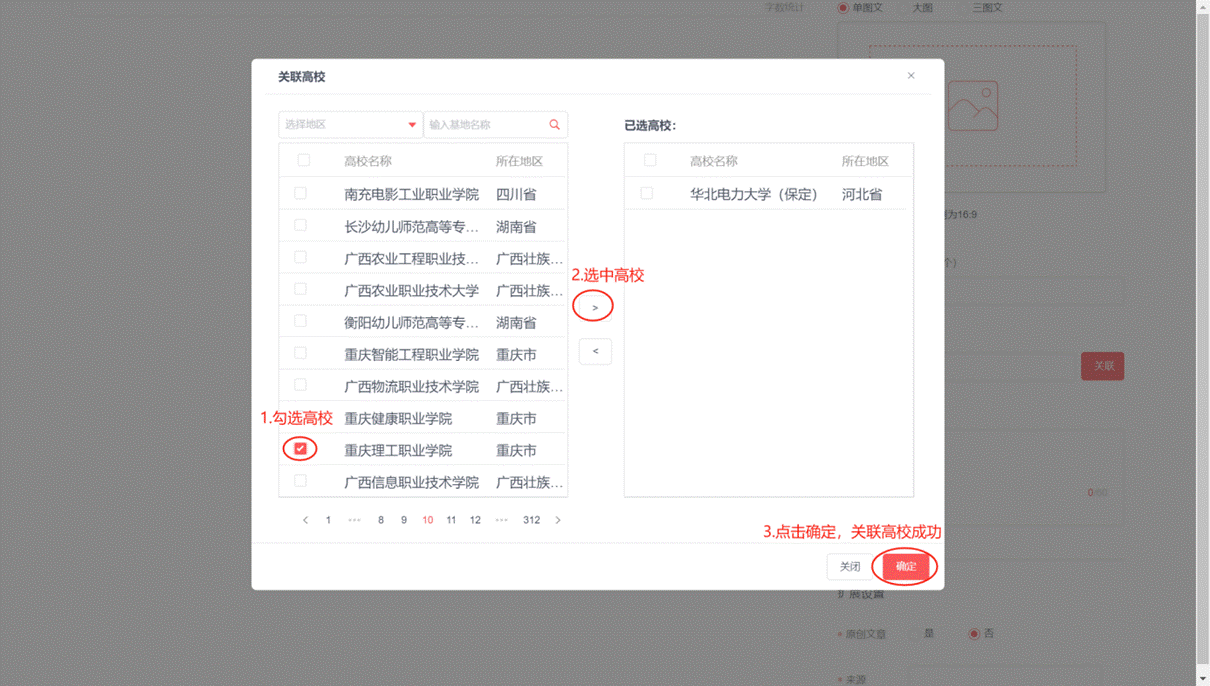Jump to last page 312
The height and width of the screenshot is (686, 1210).
(x=531, y=520)
